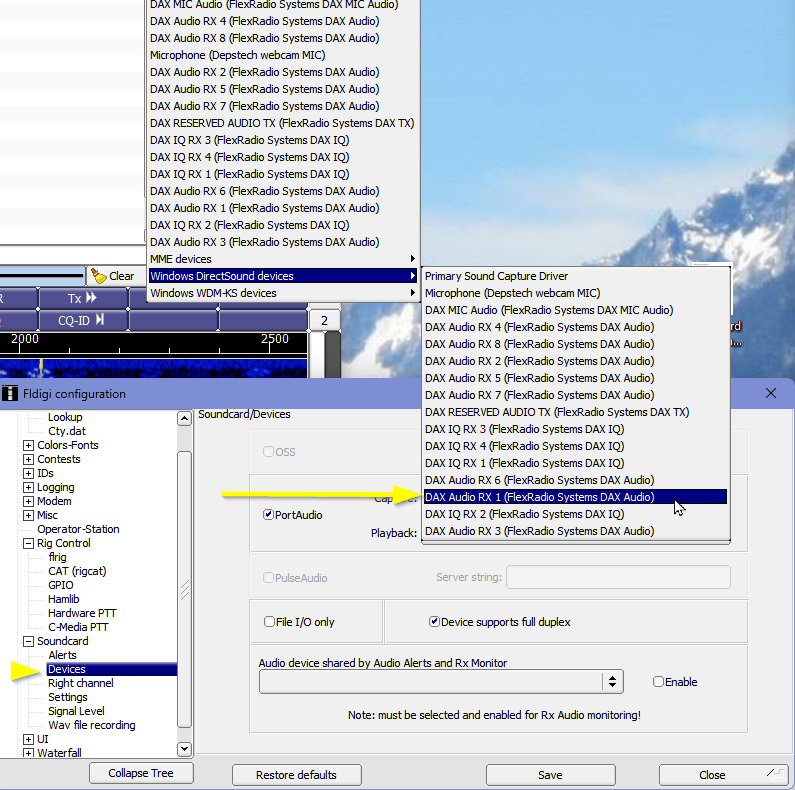This screenshot has width=795, height=790.
Task: Toggle the PortAudio checkbox
Action: (x=268, y=515)
